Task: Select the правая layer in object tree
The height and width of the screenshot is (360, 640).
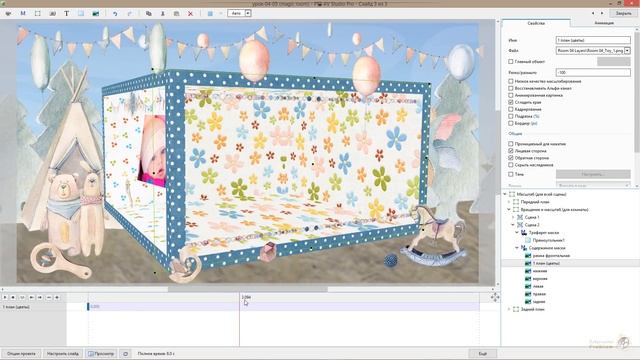Action: (x=539, y=294)
